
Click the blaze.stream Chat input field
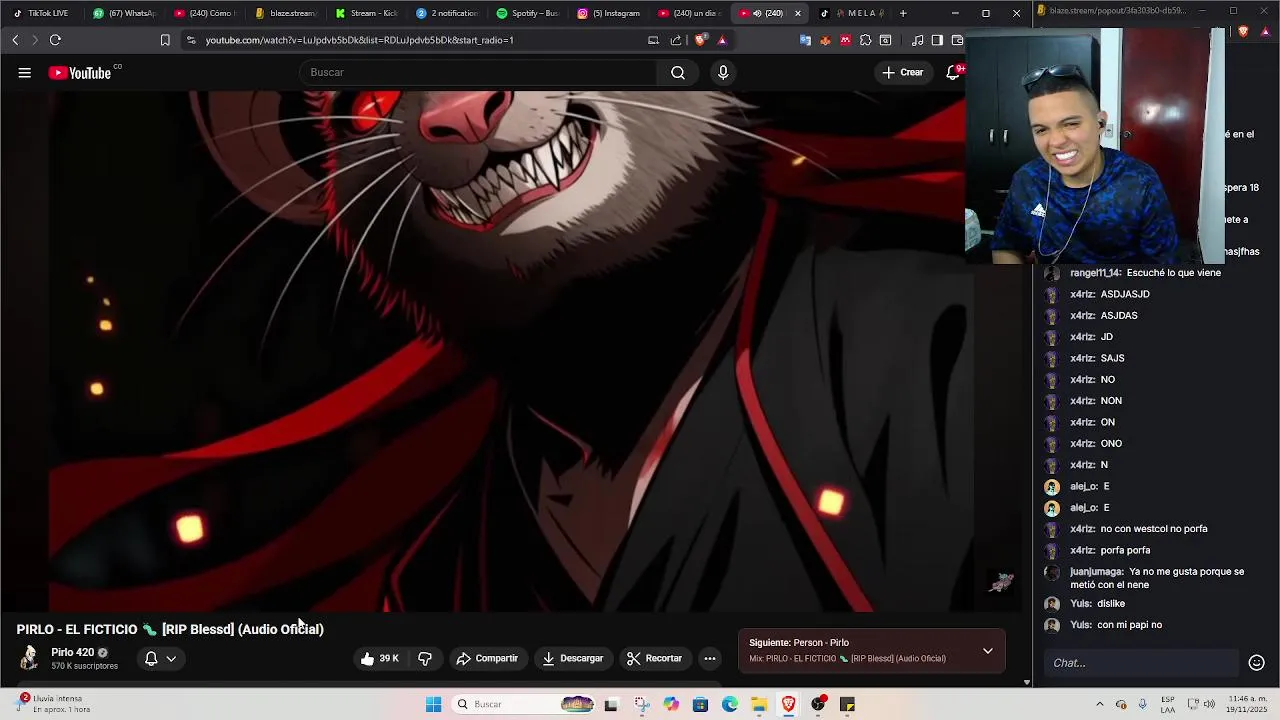[1142, 662]
